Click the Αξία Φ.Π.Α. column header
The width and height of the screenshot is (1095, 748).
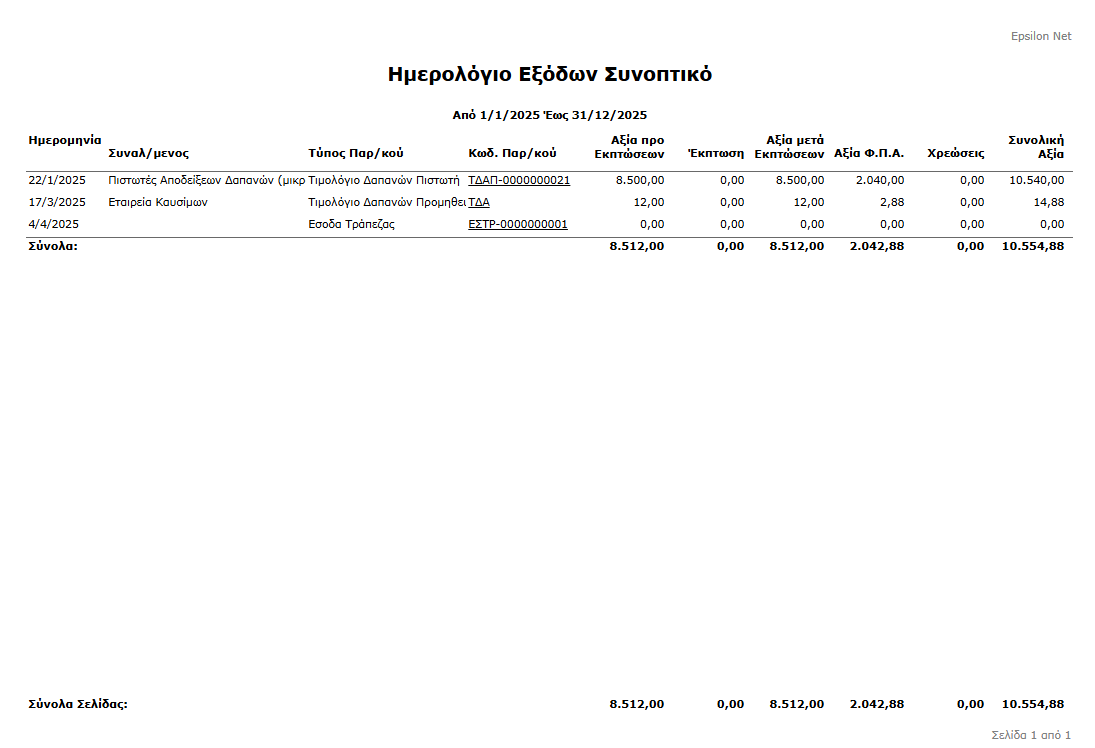pos(869,153)
